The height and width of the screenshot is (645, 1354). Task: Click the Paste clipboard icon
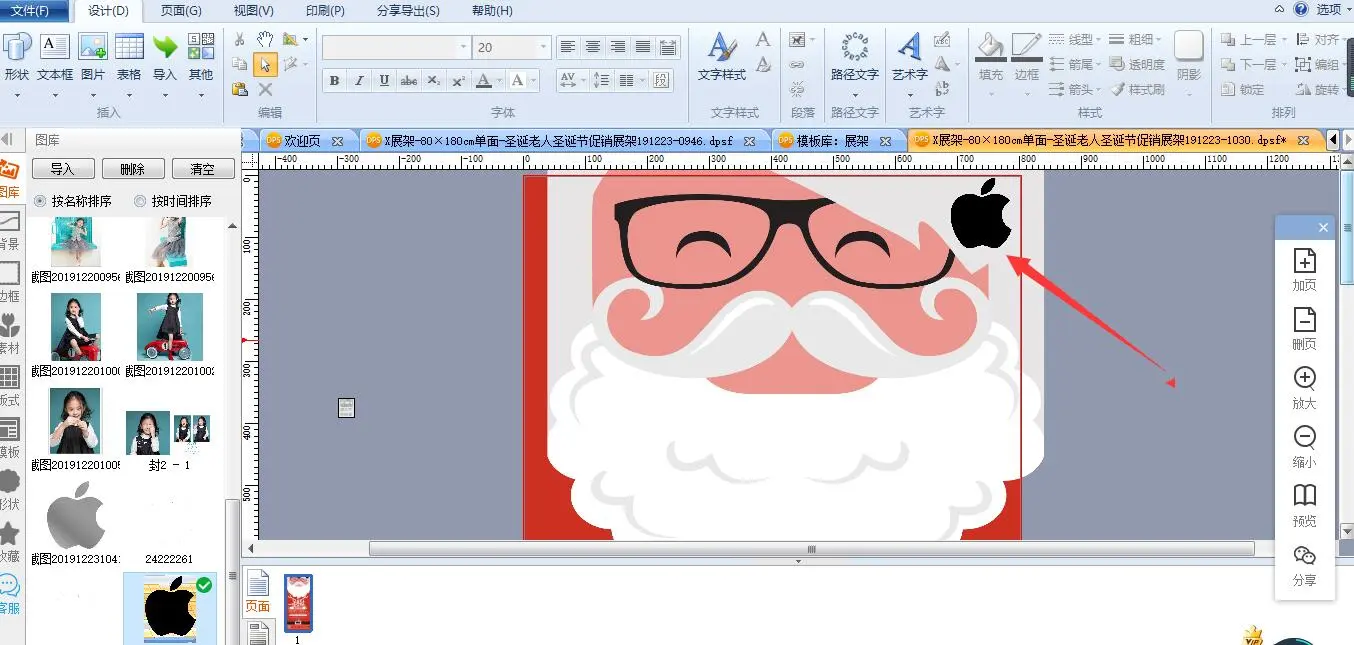(240, 89)
